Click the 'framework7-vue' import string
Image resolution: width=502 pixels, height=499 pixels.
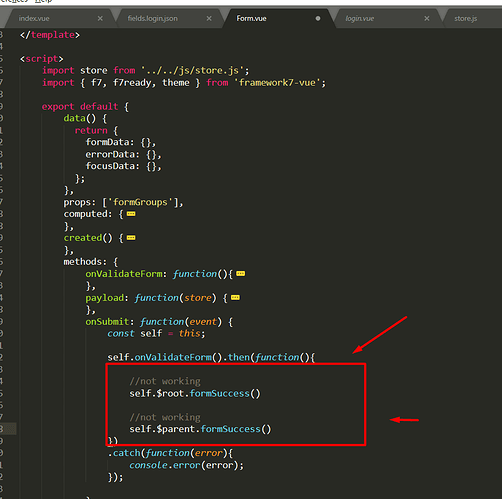277,82
